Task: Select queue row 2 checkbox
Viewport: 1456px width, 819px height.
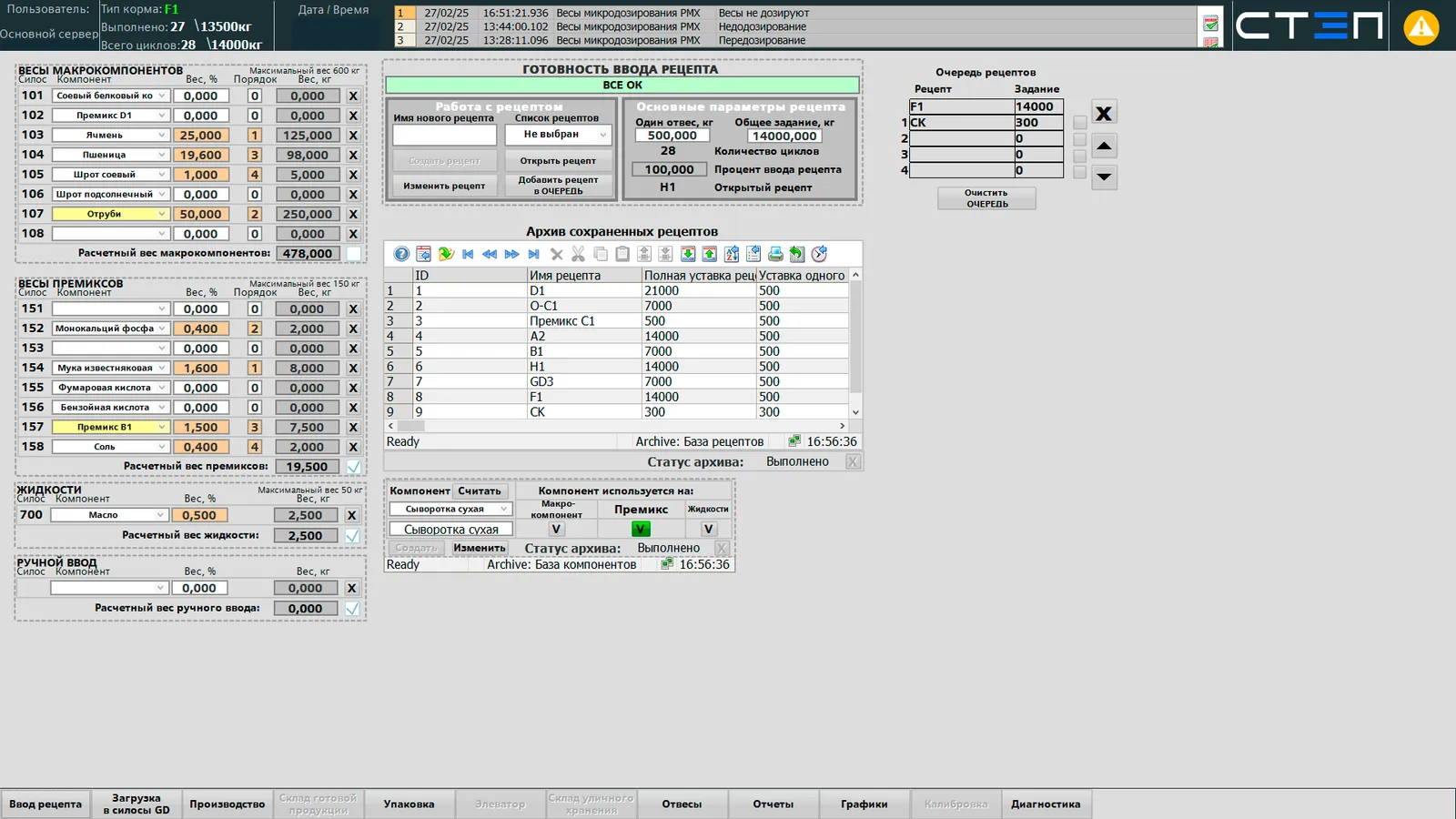Action: coord(1079,139)
